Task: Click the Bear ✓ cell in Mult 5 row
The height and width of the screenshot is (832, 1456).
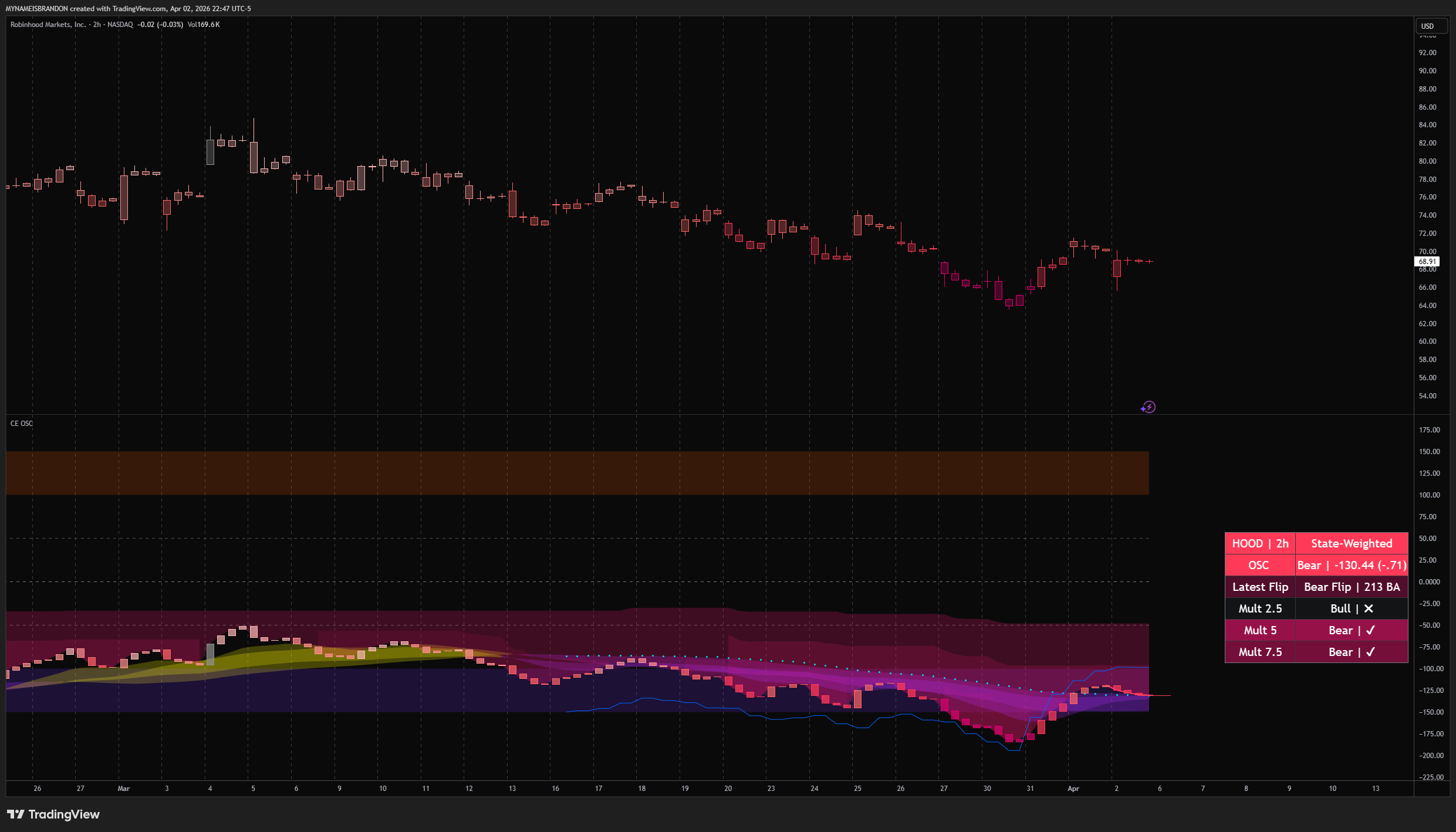Action: point(1352,630)
